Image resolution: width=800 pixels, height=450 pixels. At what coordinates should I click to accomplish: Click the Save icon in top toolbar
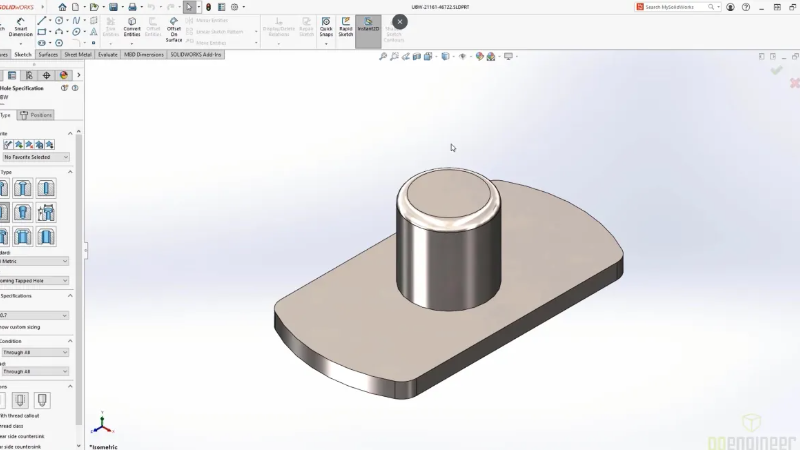click(x=114, y=7)
